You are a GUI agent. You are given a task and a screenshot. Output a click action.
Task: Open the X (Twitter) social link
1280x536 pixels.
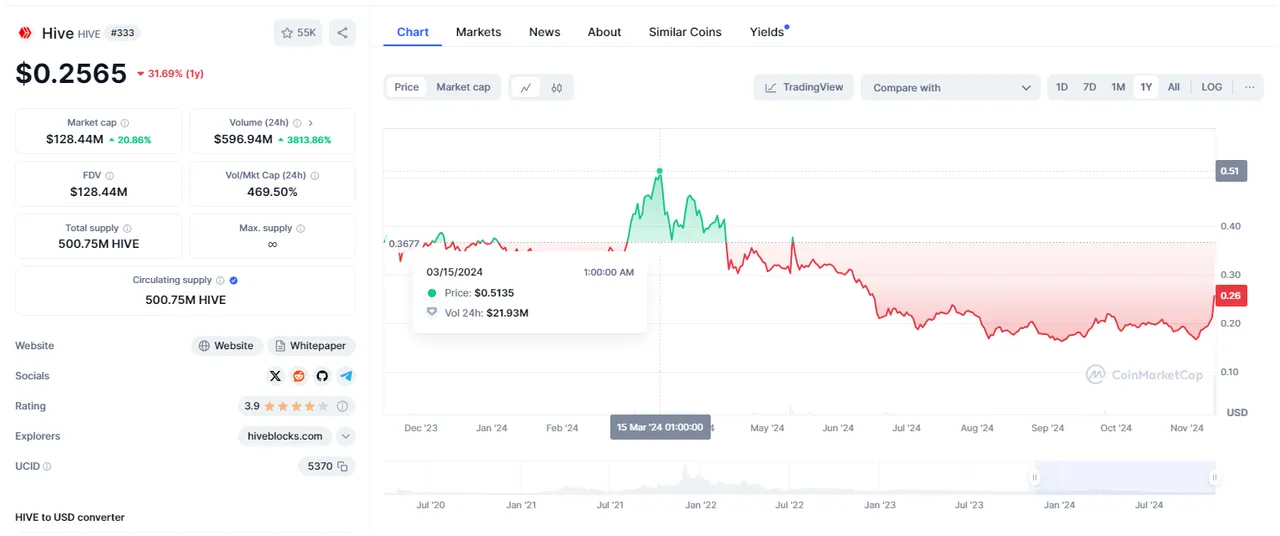[275, 376]
